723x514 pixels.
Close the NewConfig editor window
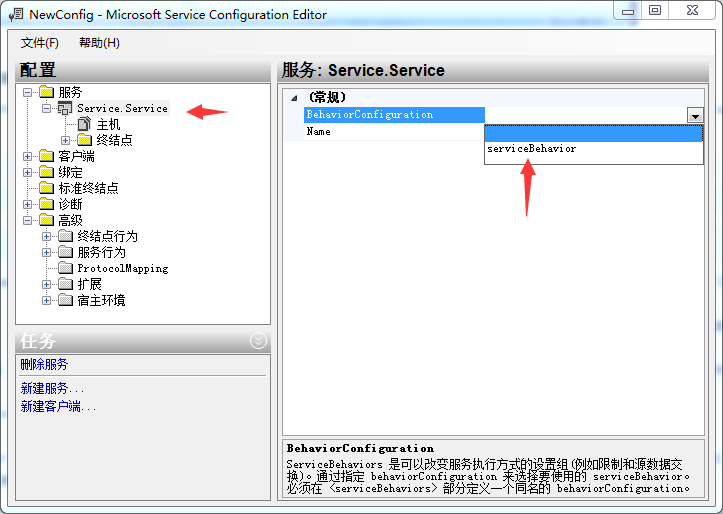point(692,10)
